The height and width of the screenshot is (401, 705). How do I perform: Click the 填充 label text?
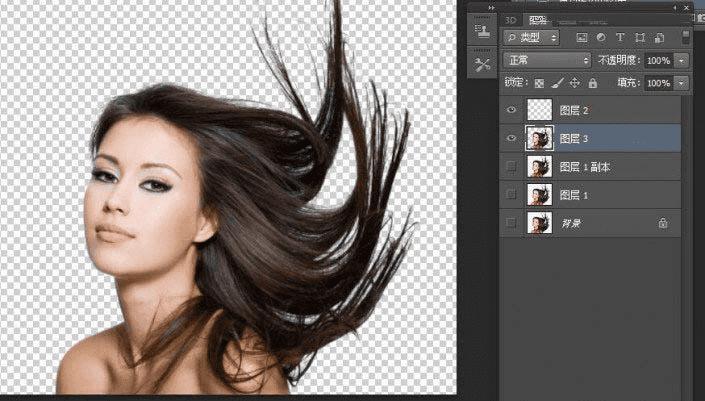point(628,83)
